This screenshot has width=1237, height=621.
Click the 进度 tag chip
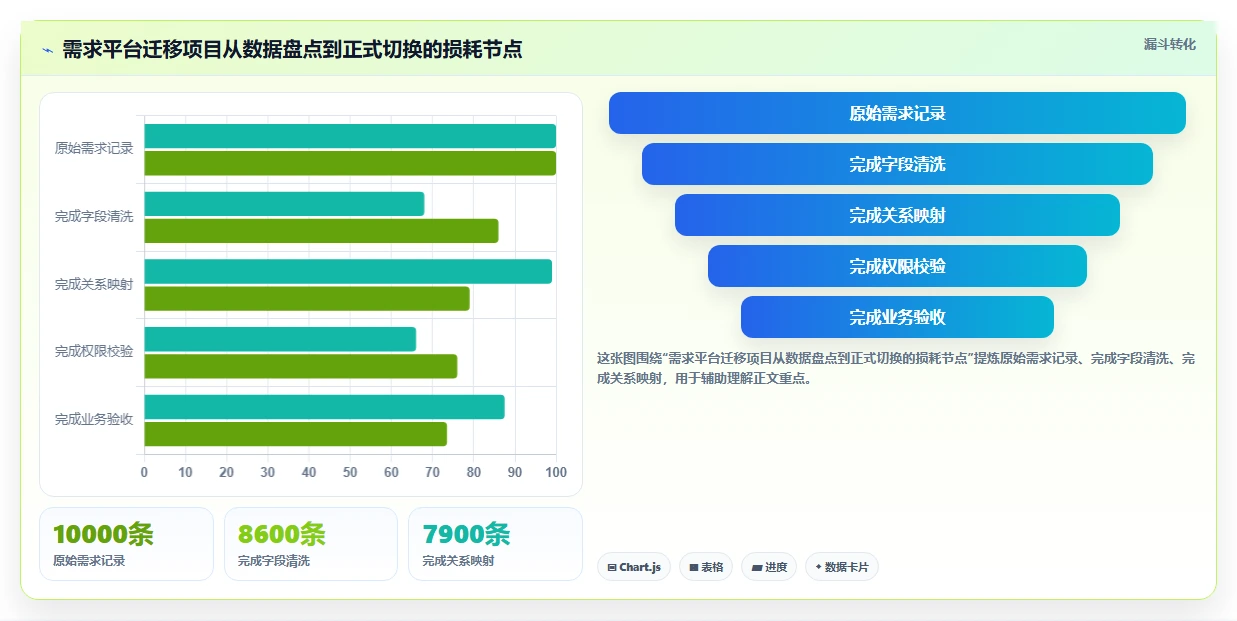769,567
